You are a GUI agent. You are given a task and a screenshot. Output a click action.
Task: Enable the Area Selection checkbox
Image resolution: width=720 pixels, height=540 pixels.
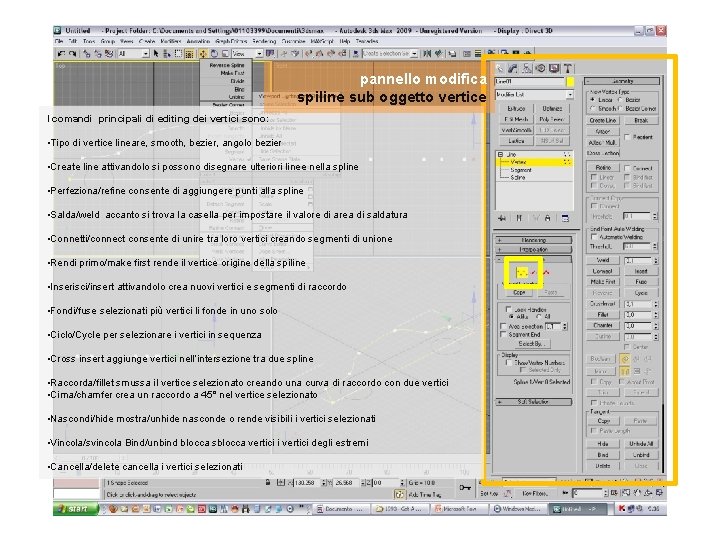coord(503,326)
